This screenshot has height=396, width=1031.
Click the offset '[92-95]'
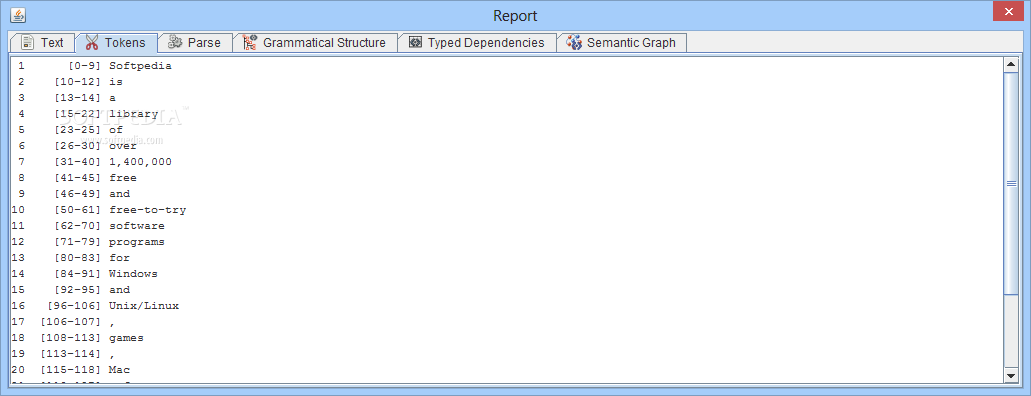pyautogui.click(x=78, y=290)
